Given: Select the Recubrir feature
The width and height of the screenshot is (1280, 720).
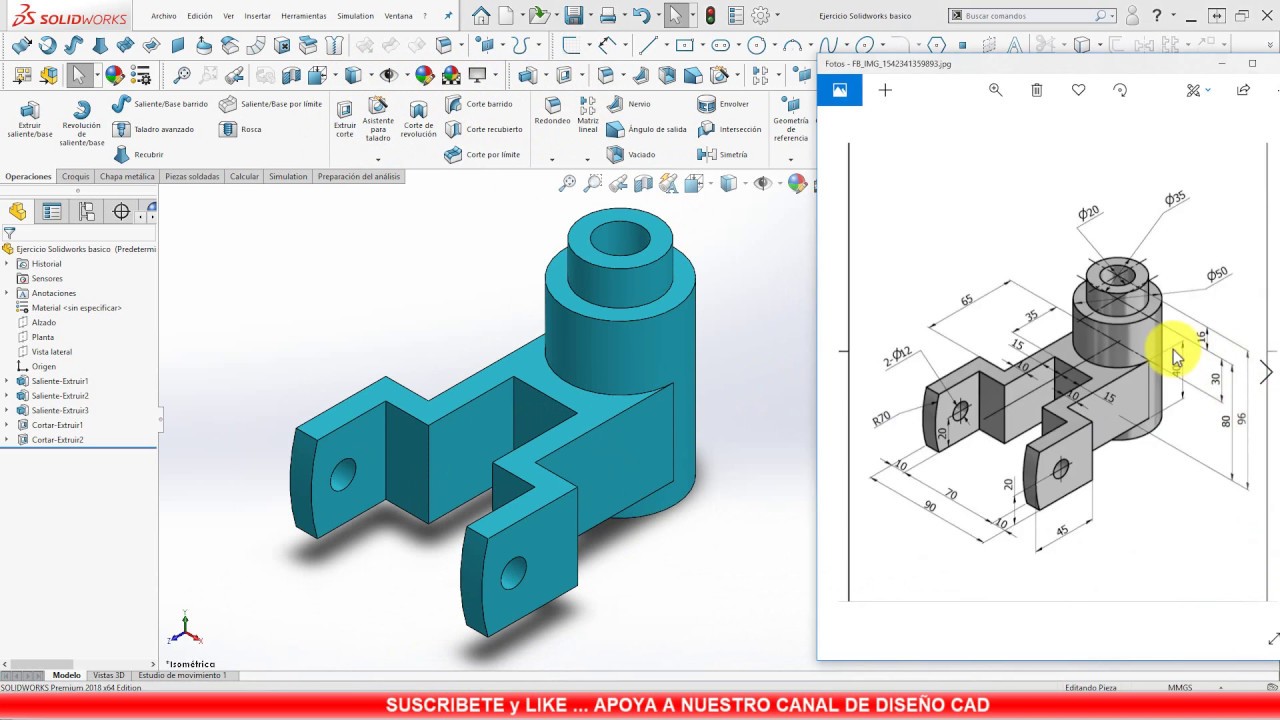Looking at the screenshot, I should 138,155.
